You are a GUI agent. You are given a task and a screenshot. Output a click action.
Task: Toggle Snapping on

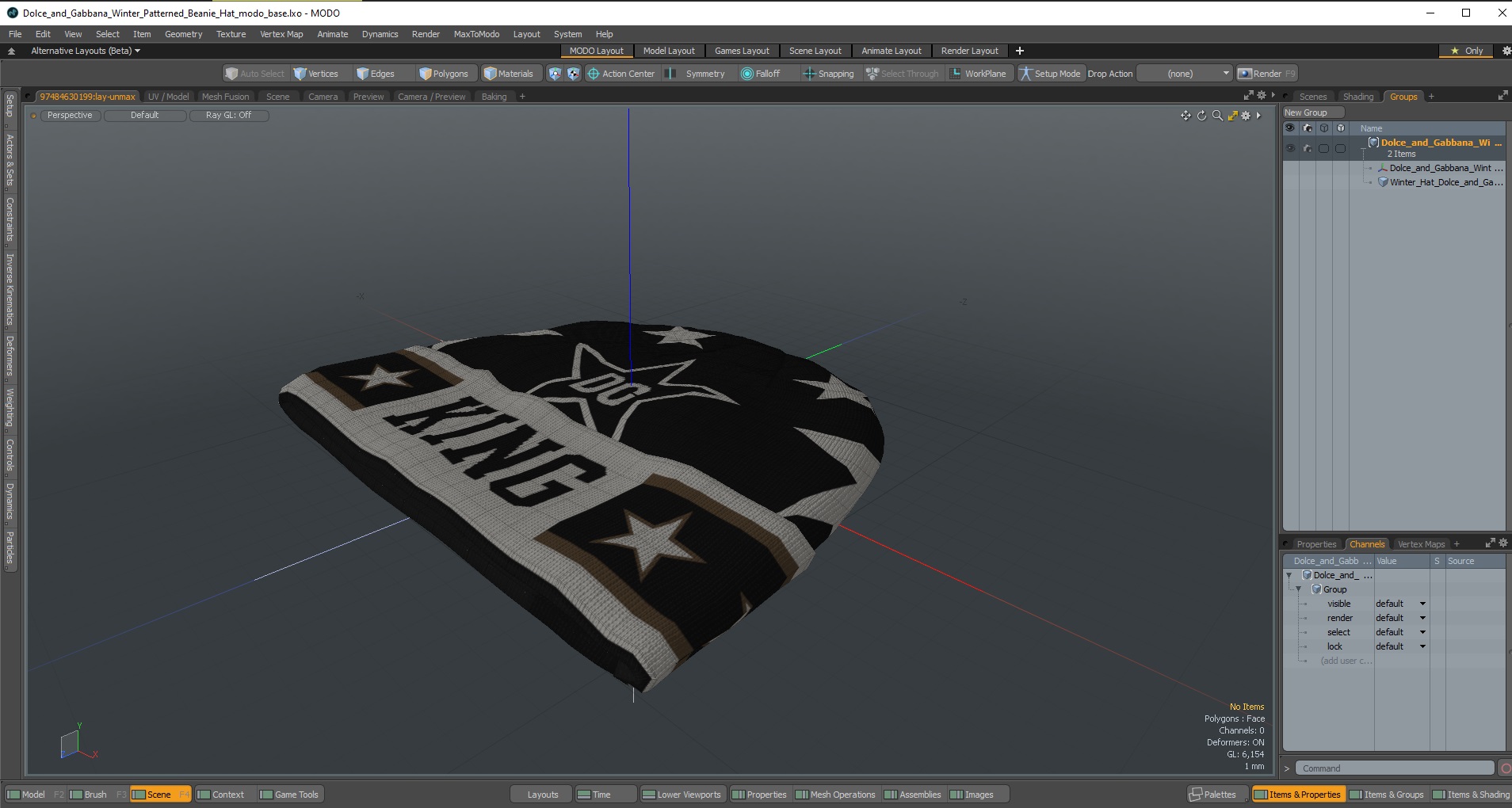coord(828,74)
